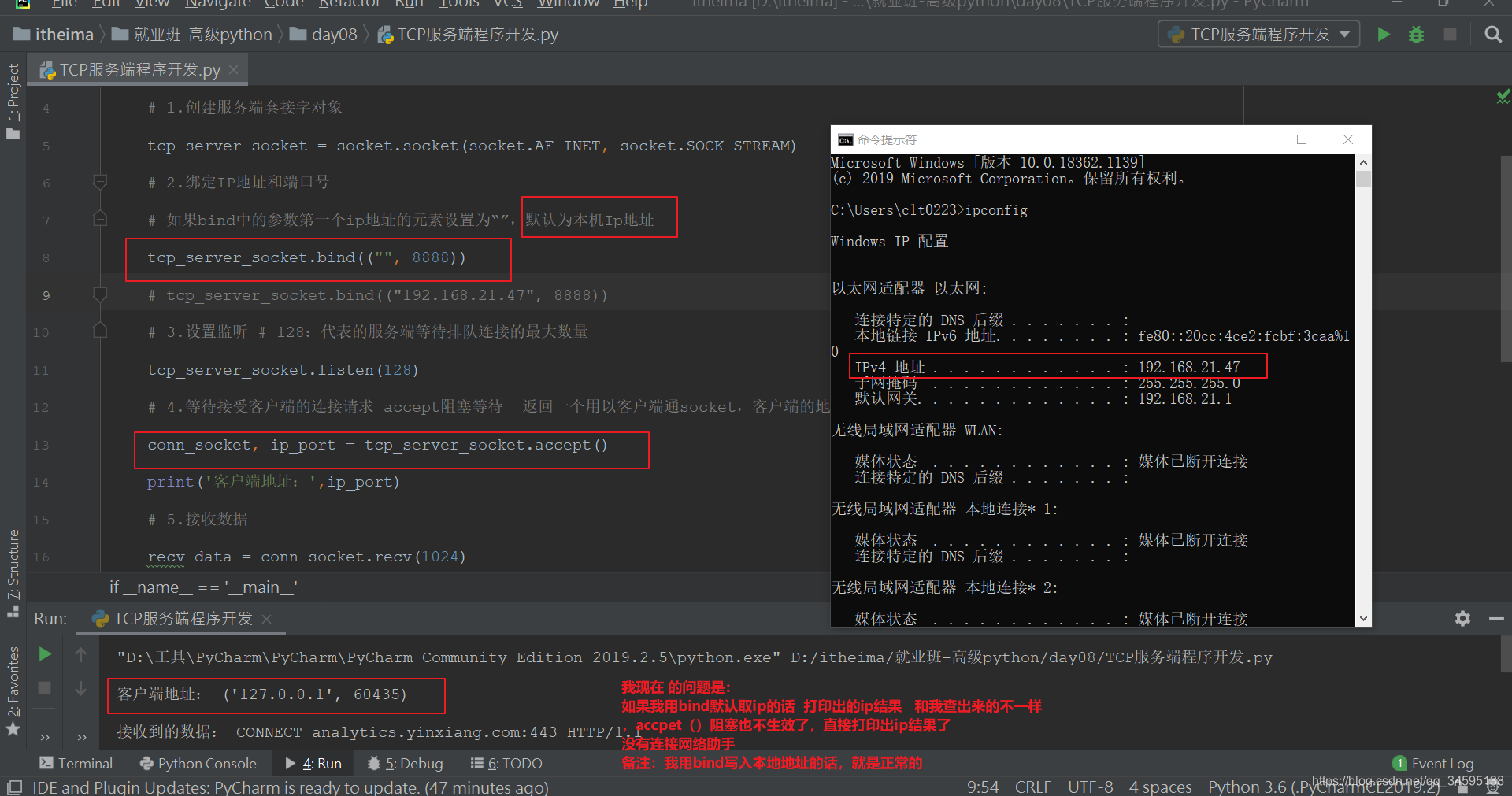Open the run configuration dropdown TCP服务端程序开发
The width and height of the screenshot is (1512, 796).
click(1258, 34)
